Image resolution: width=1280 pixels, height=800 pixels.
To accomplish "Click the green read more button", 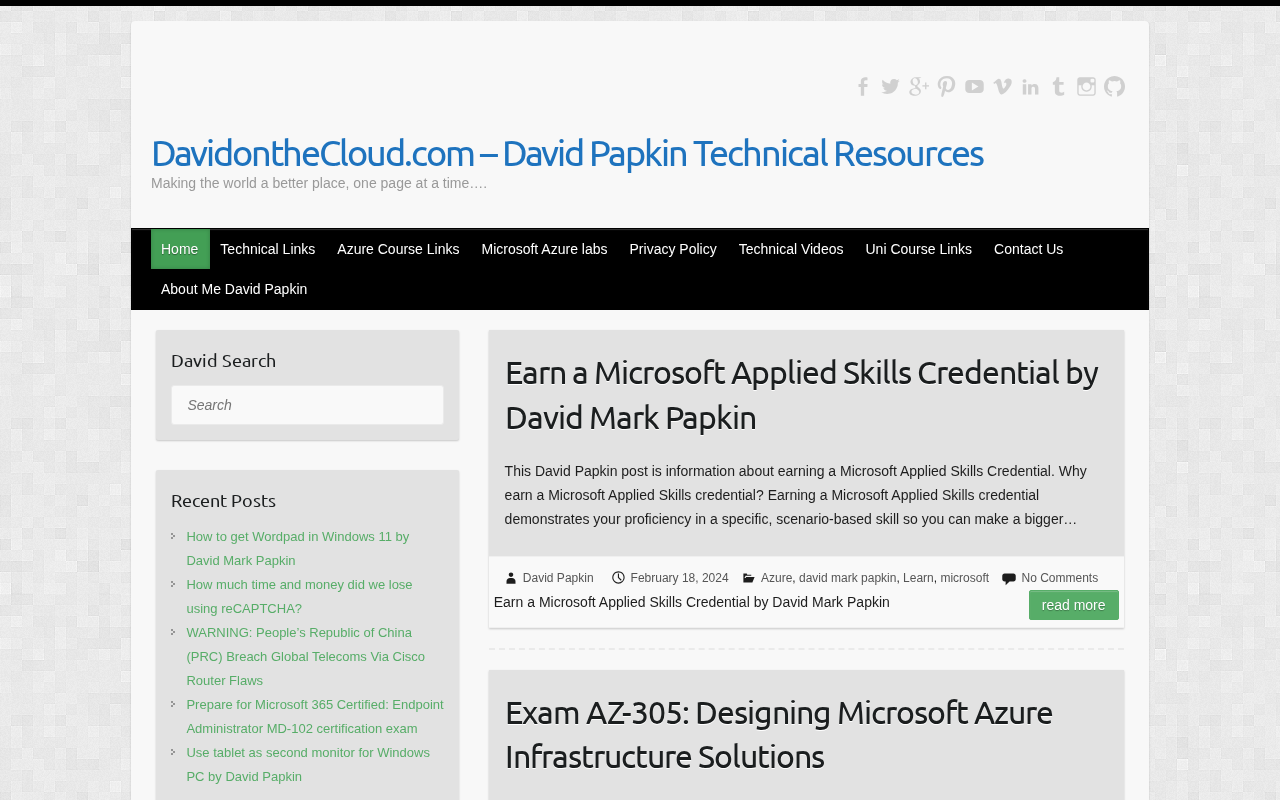I will [x=1074, y=605].
